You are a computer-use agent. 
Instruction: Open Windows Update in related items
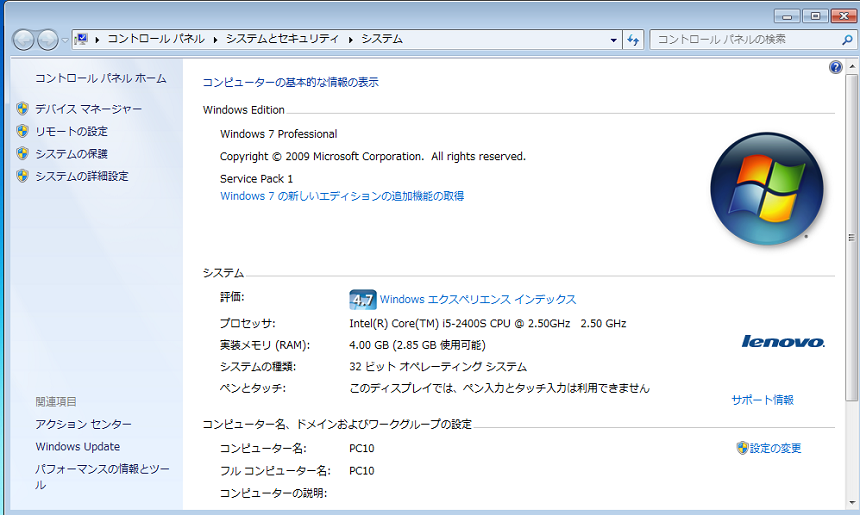click(x=77, y=447)
